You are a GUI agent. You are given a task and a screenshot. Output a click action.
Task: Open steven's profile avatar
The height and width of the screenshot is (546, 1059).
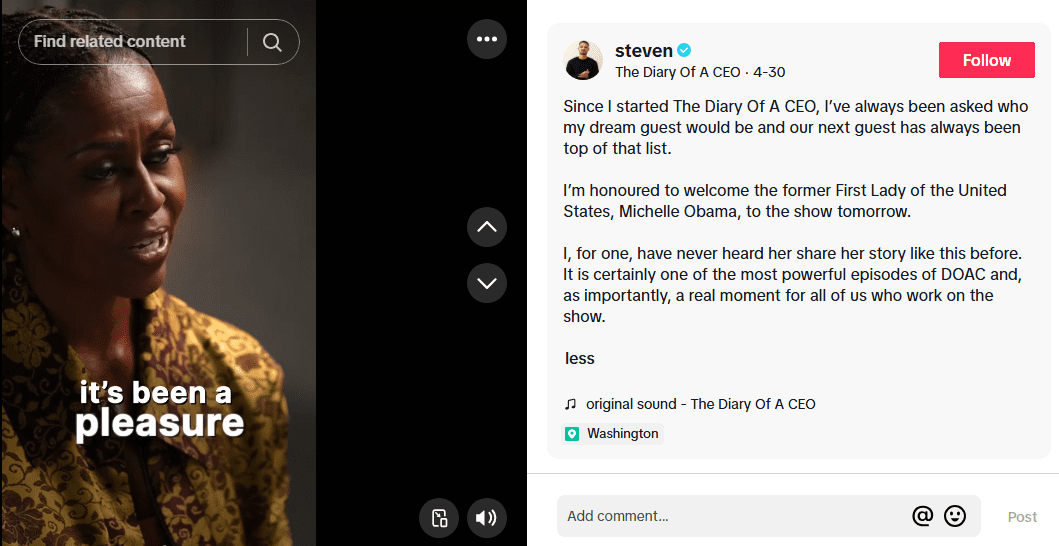point(583,60)
